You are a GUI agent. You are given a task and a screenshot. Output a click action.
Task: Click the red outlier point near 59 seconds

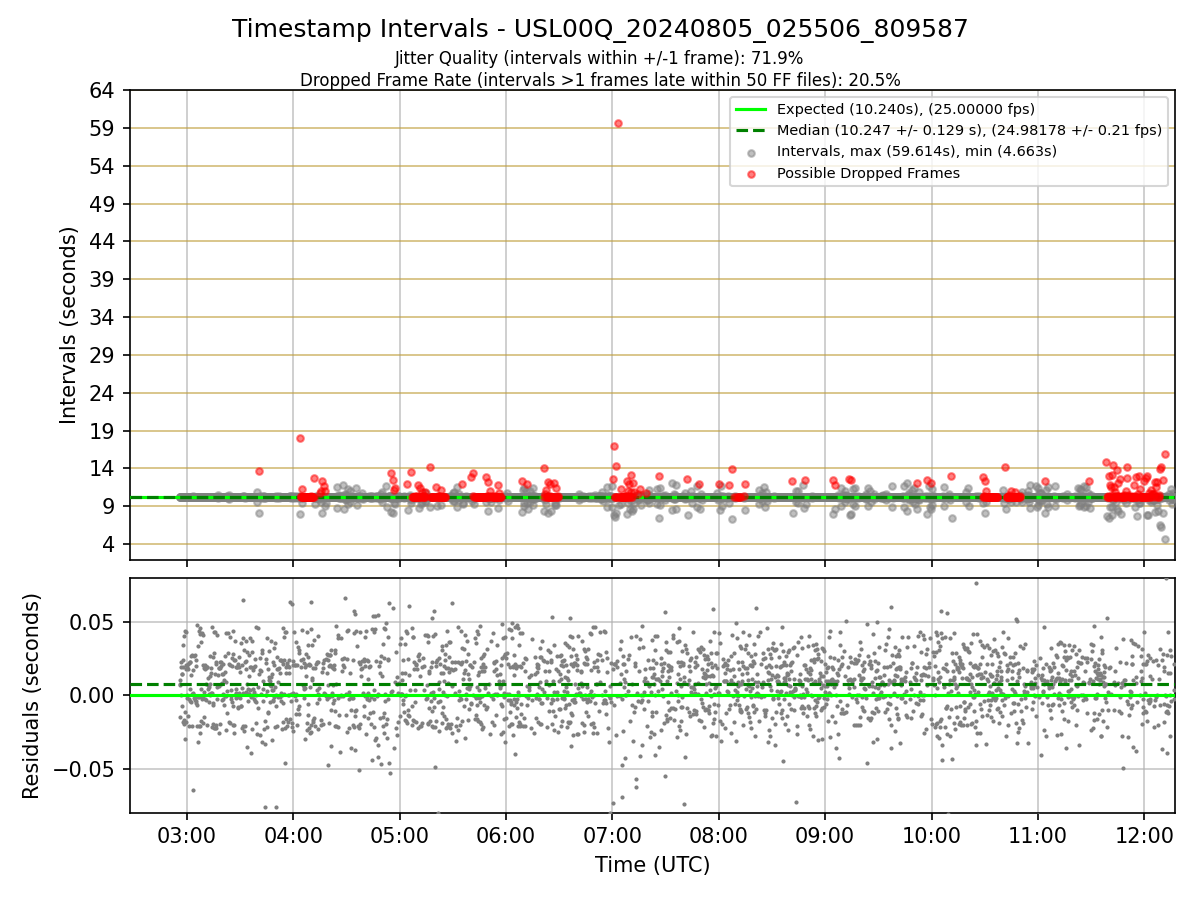pos(618,123)
